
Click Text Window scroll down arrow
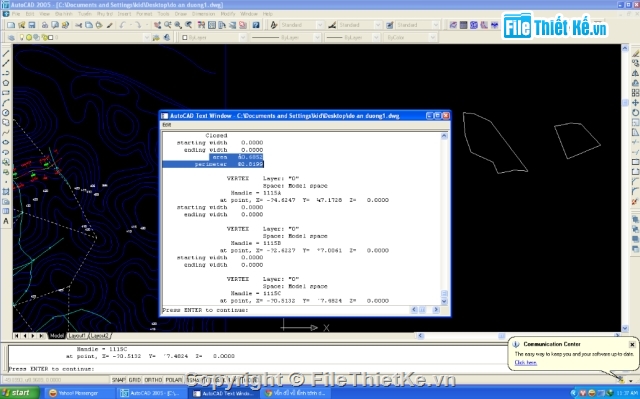pos(444,301)
